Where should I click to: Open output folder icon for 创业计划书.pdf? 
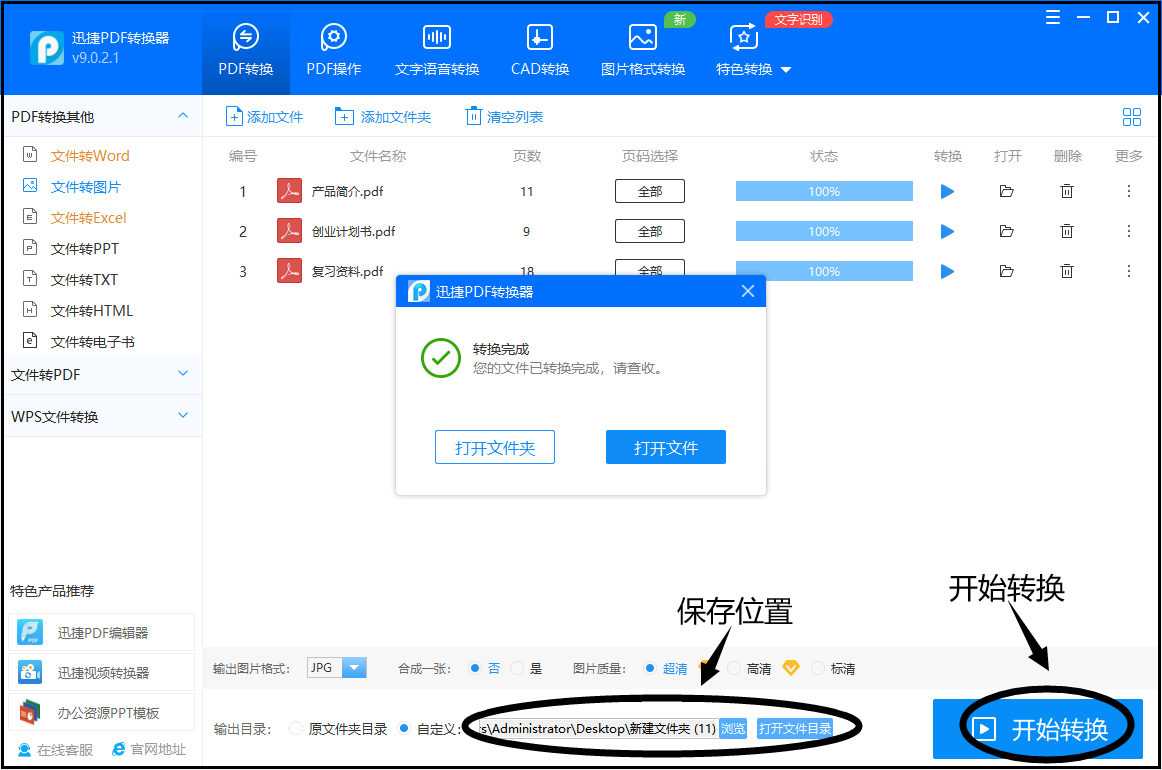pyautogui.click(x=1006, y=231)
